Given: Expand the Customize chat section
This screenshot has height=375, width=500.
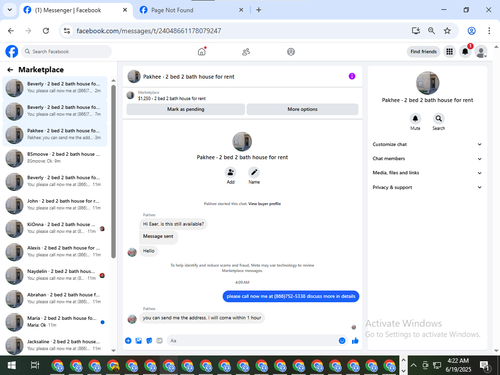Looking at the screenshot, I should click(427, 144).
